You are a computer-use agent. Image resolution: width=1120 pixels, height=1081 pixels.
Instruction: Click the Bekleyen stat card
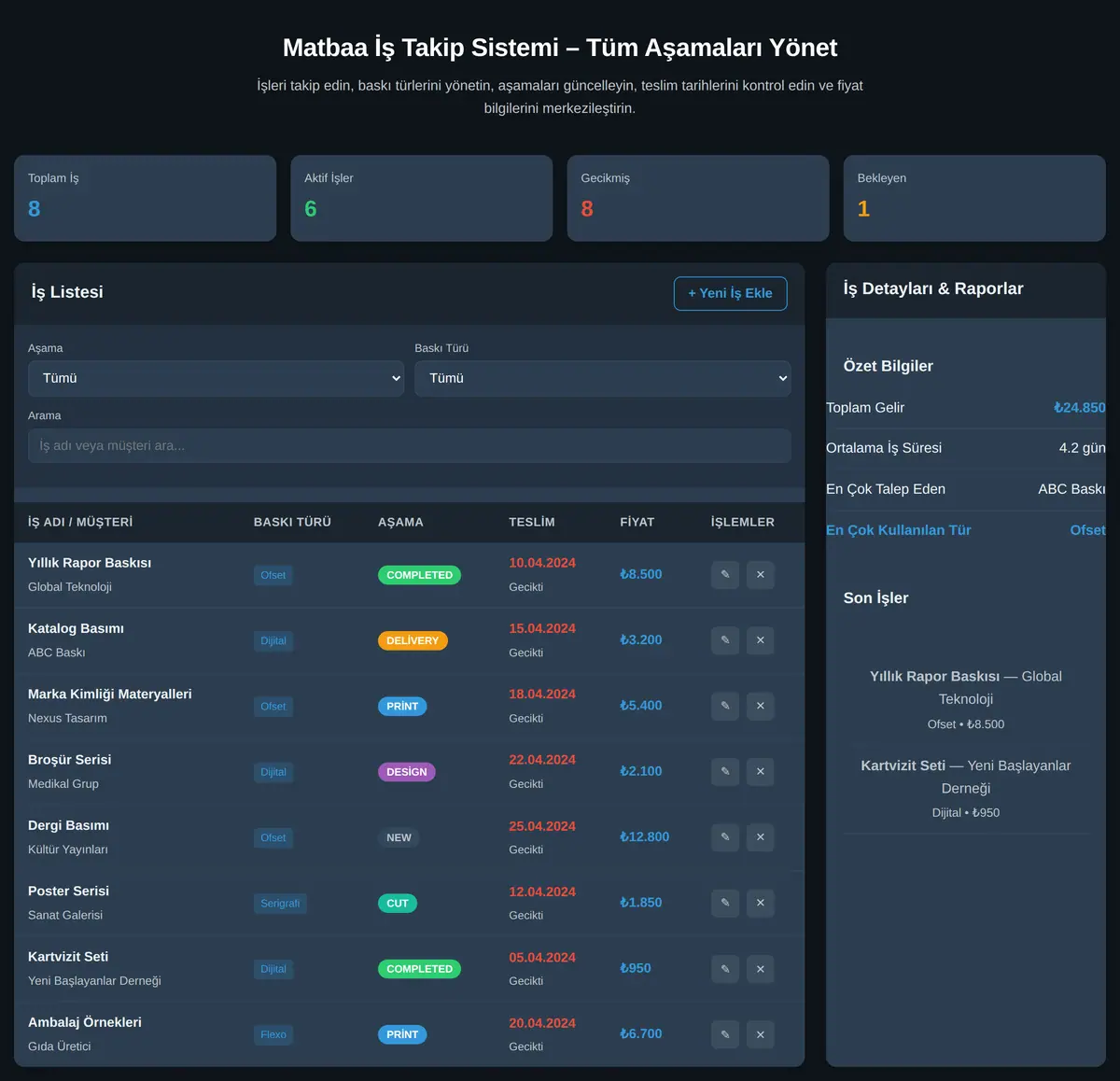tap(974, 198)
